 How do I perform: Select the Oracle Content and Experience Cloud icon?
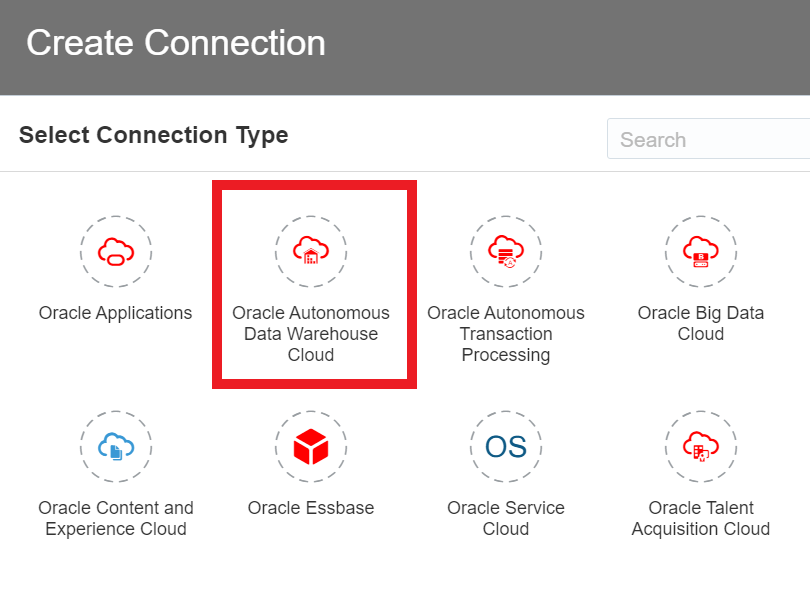(x=116, y=445)
